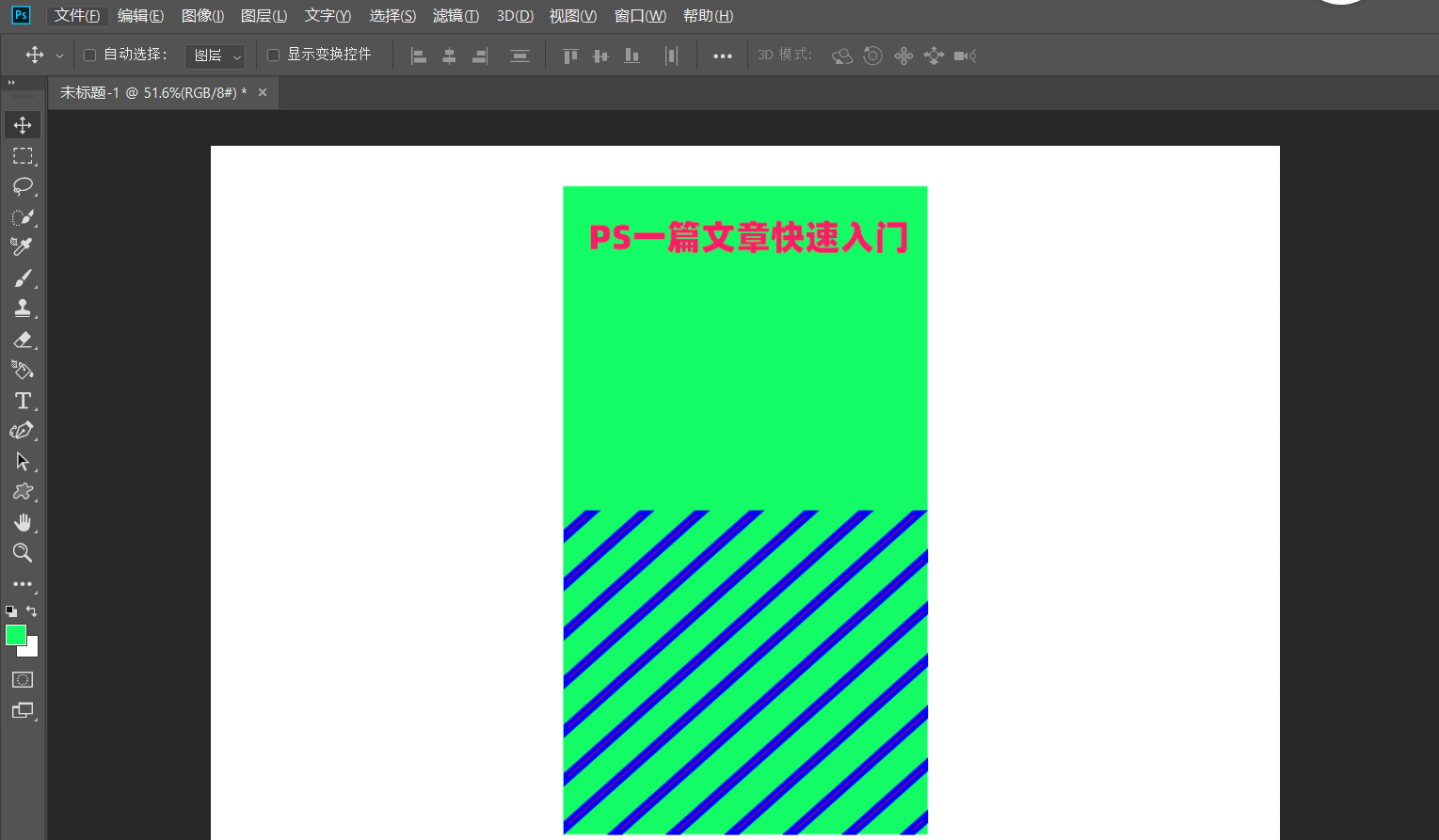1439x840 pixels.
Task: Select the Eyedropper tool
Action: [x=23, y=247]
